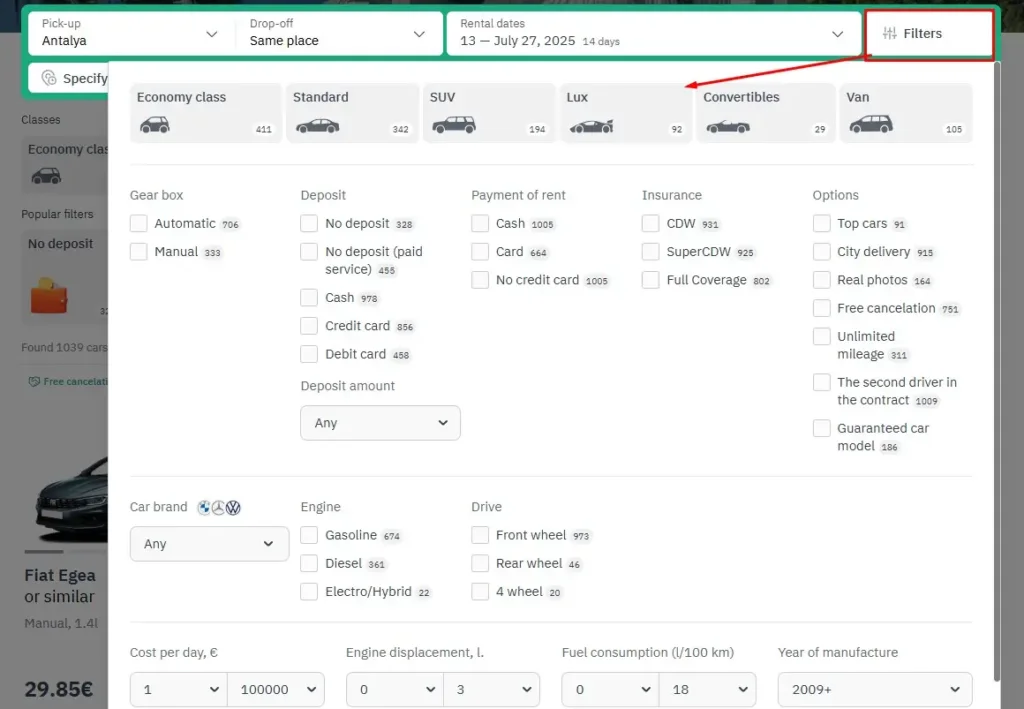Screen dimensions: 1024x709
Task: Tick the Rear wheel drive checkbox
Action: click(x=480, y=563)
